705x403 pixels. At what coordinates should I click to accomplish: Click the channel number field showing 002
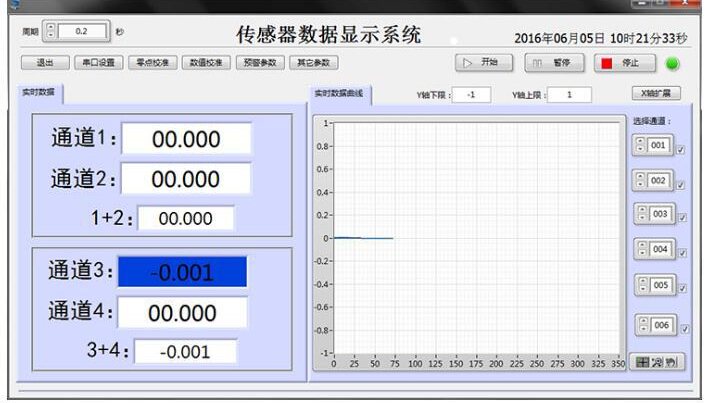[659, 180]
